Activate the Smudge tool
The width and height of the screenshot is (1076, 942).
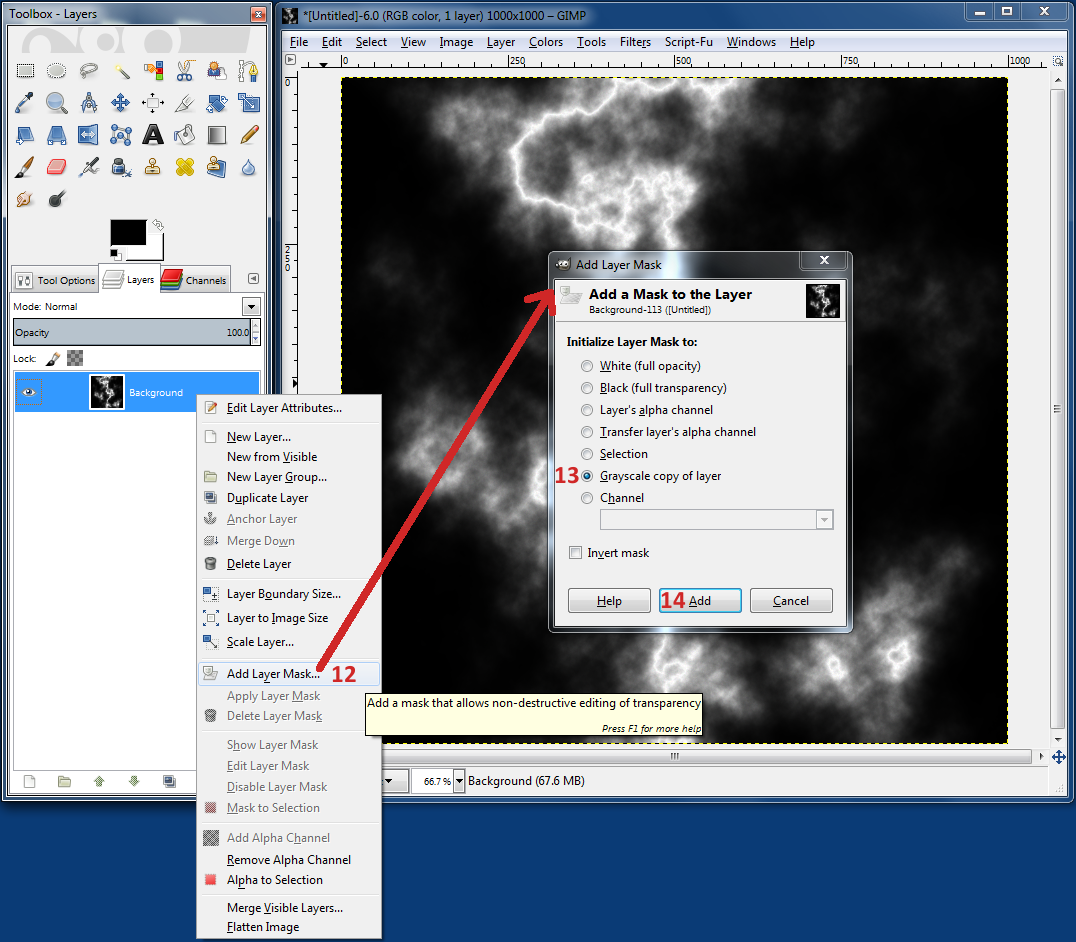pos(25,199)
